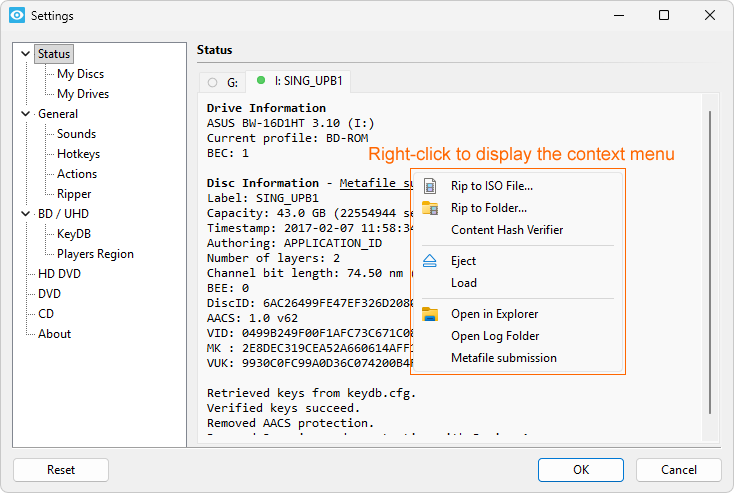Click the app icon in title bar
This screenshot has width=734, height=493.
[16, 16]
